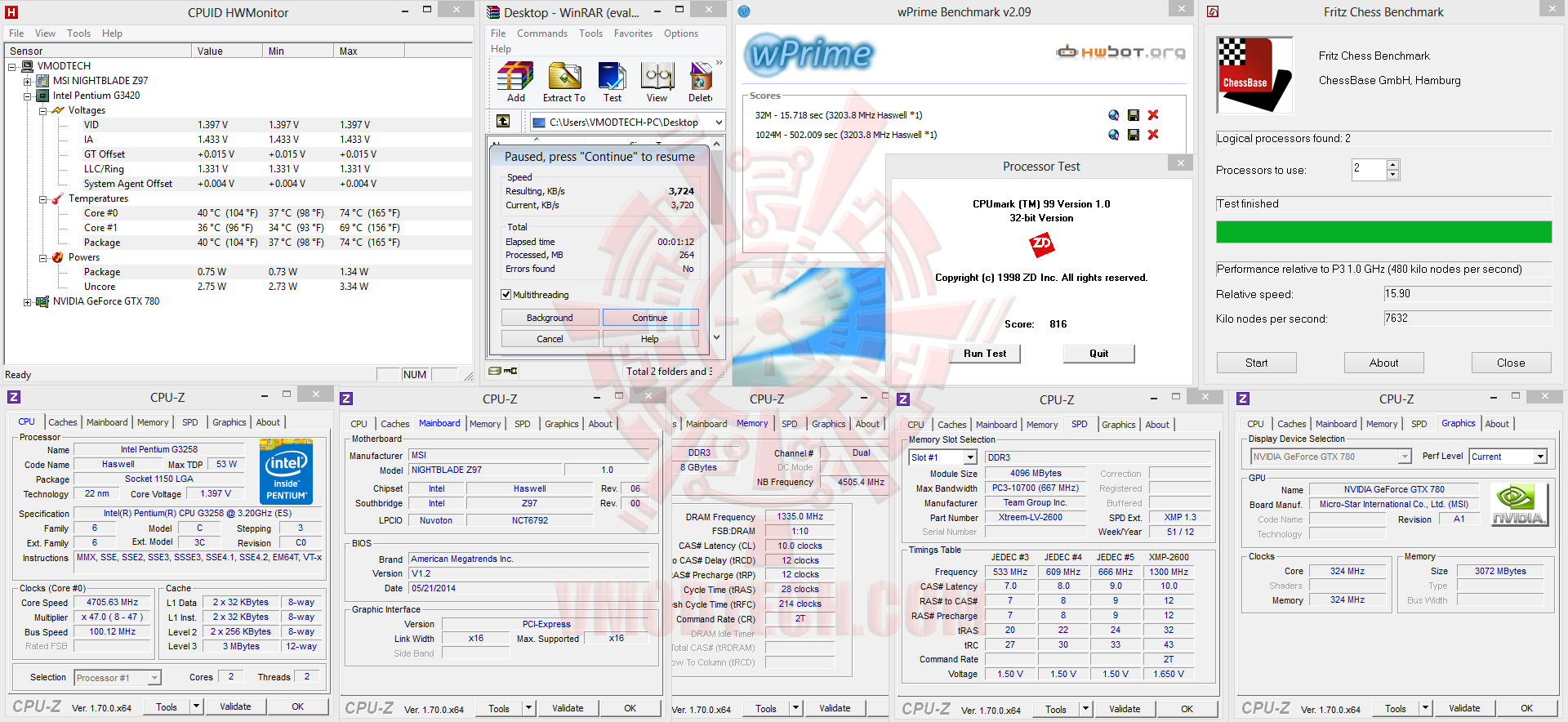Viewport: 1568px width, 722px height.
Task: Expand the MSI NIGHTBLADE Z97 node
Action: tap(27, 81)
